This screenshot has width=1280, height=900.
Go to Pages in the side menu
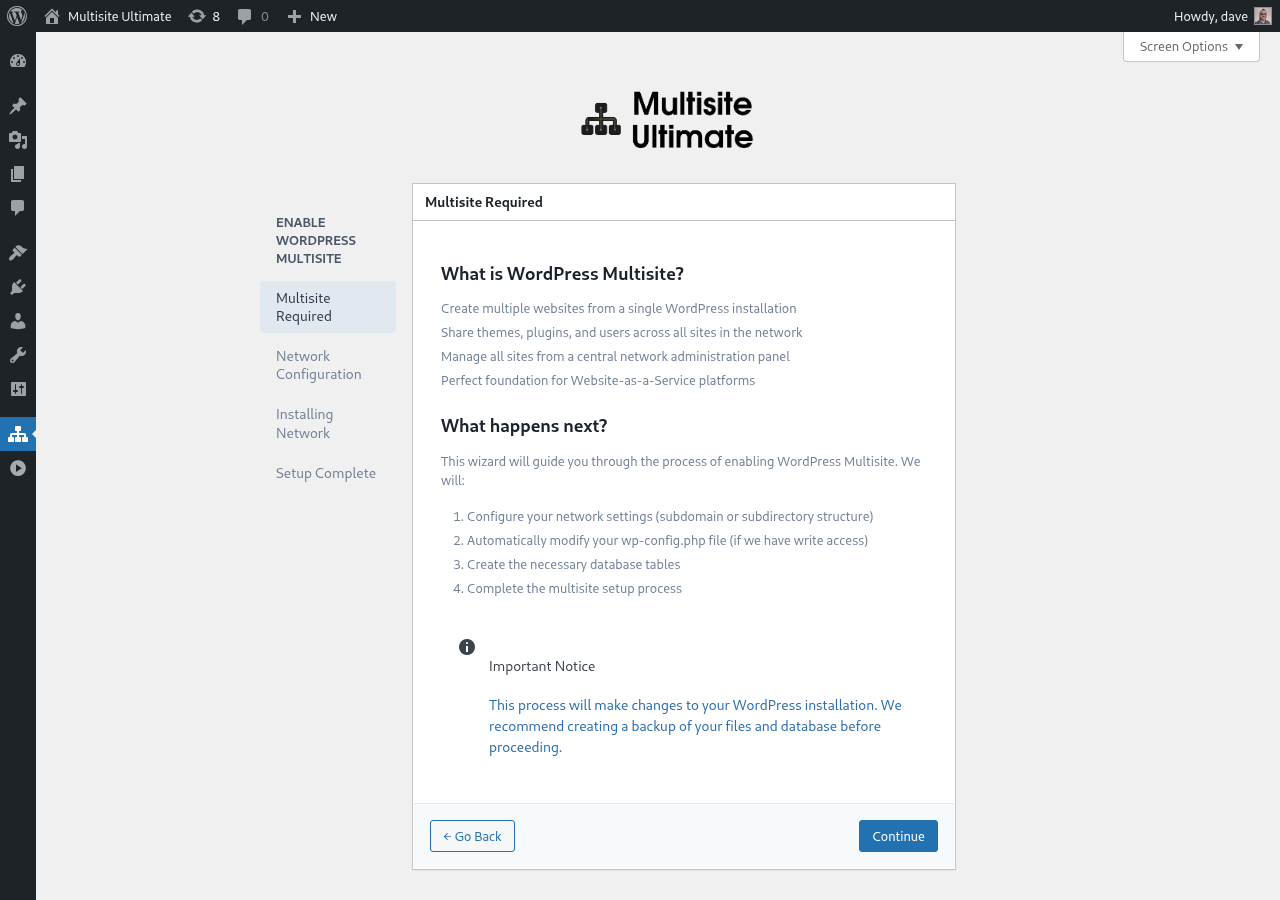point(18,174)
